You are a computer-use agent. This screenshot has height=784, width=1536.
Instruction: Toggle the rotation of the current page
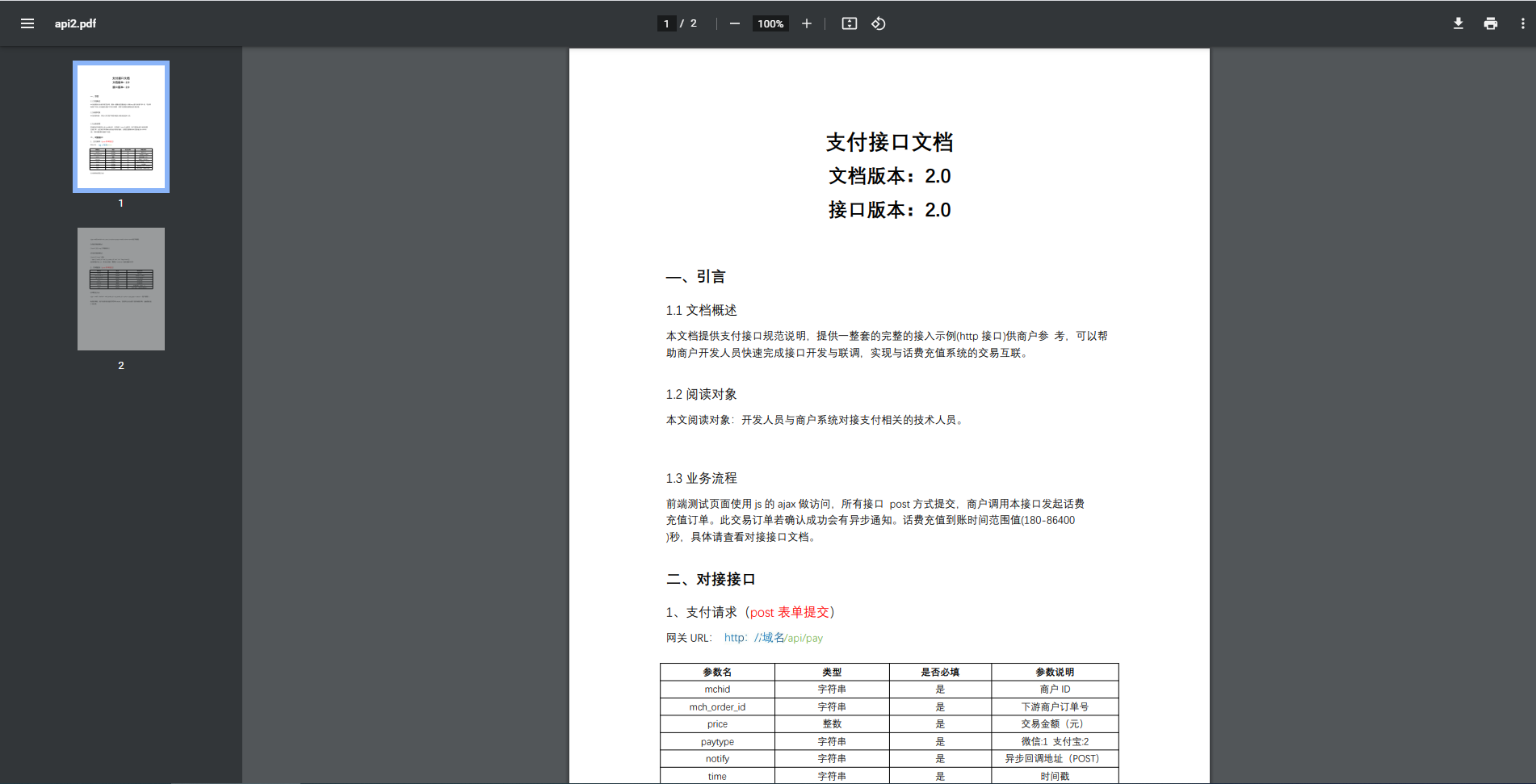click(879, 23)
